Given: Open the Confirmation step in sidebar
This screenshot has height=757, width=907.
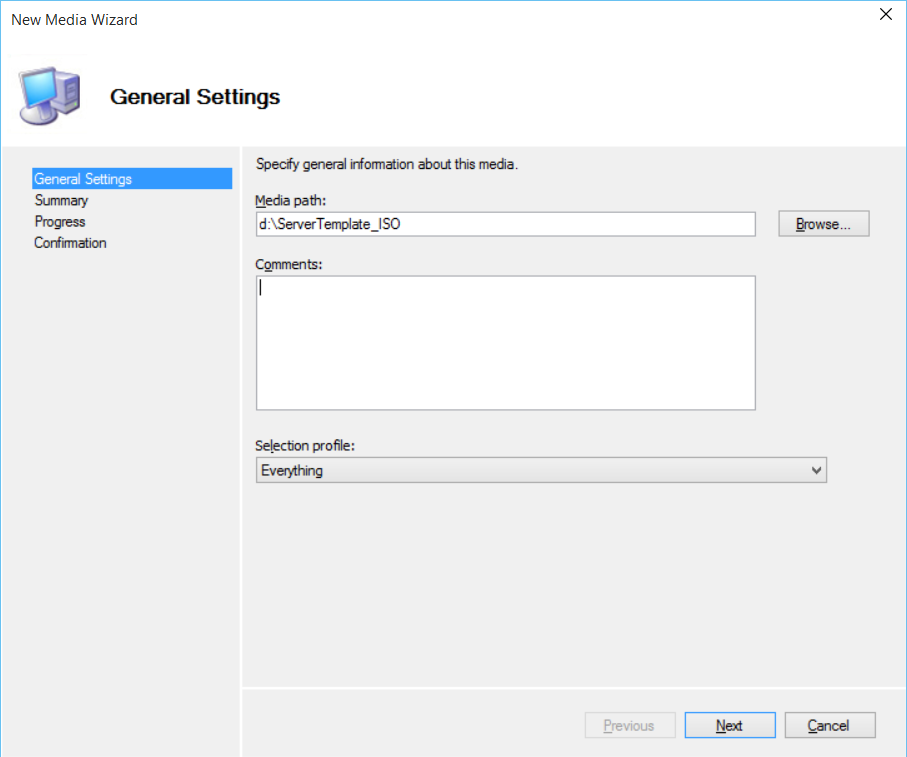Looking at the screenshot, I should click(70, 242).
